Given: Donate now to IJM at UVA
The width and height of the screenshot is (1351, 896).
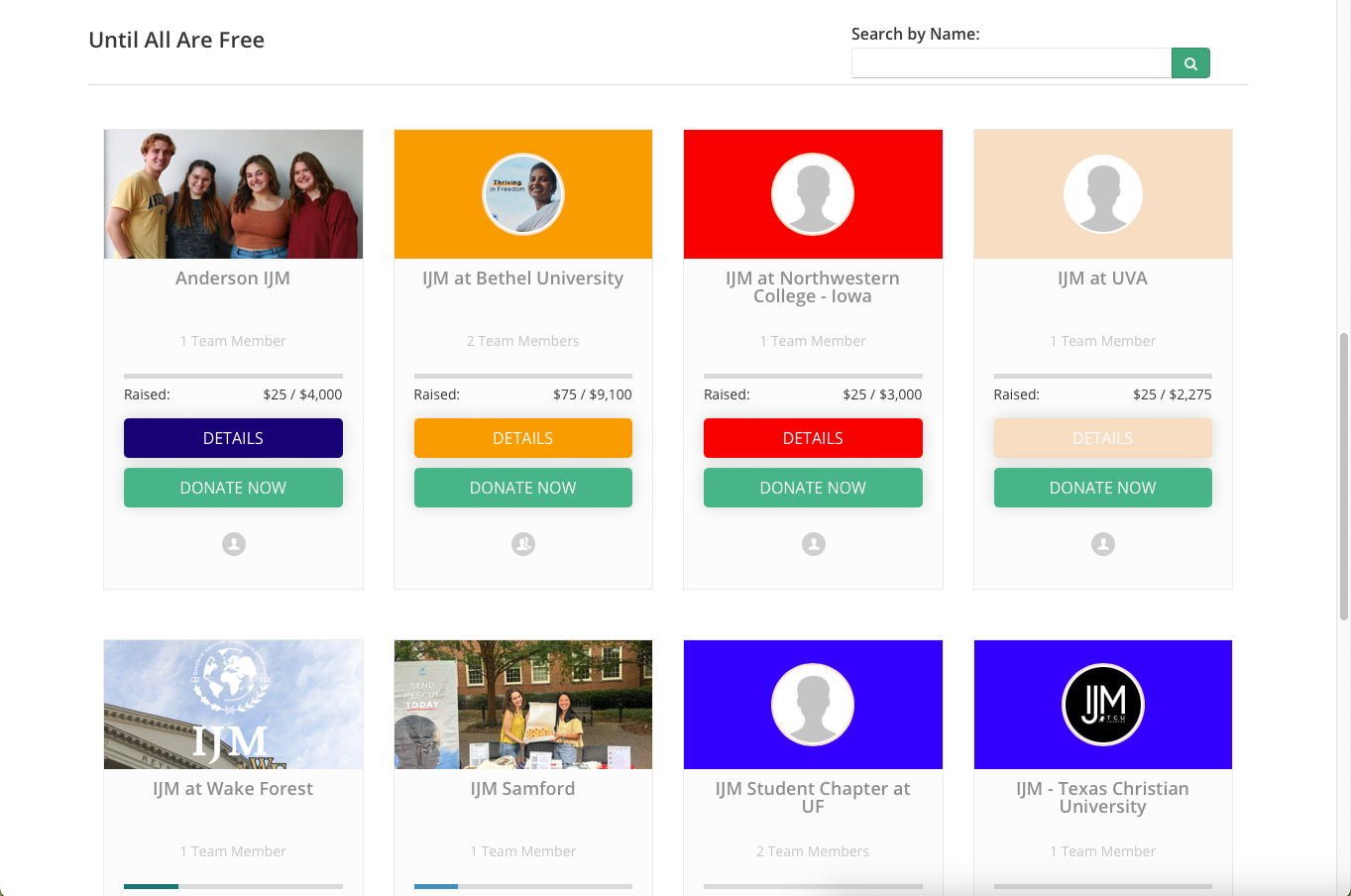Looking at the screenshot, I should [1103, 488].
